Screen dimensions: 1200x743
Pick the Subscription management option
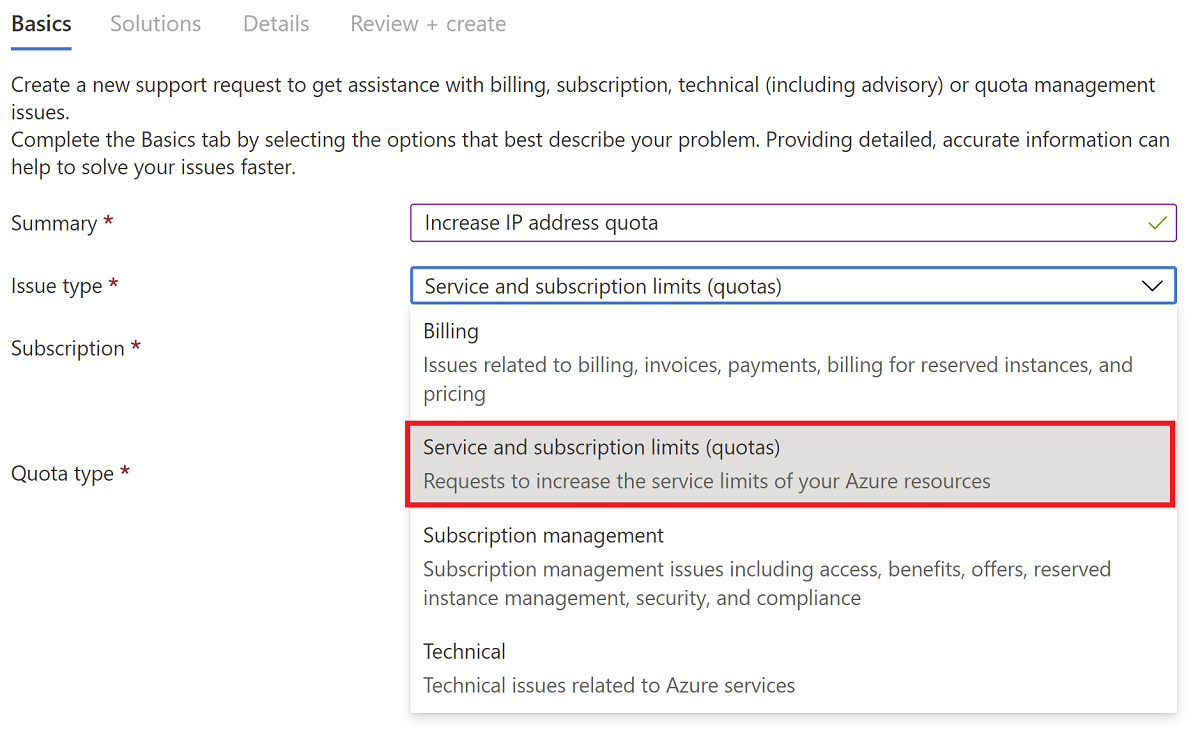click(x=543, y=536)
